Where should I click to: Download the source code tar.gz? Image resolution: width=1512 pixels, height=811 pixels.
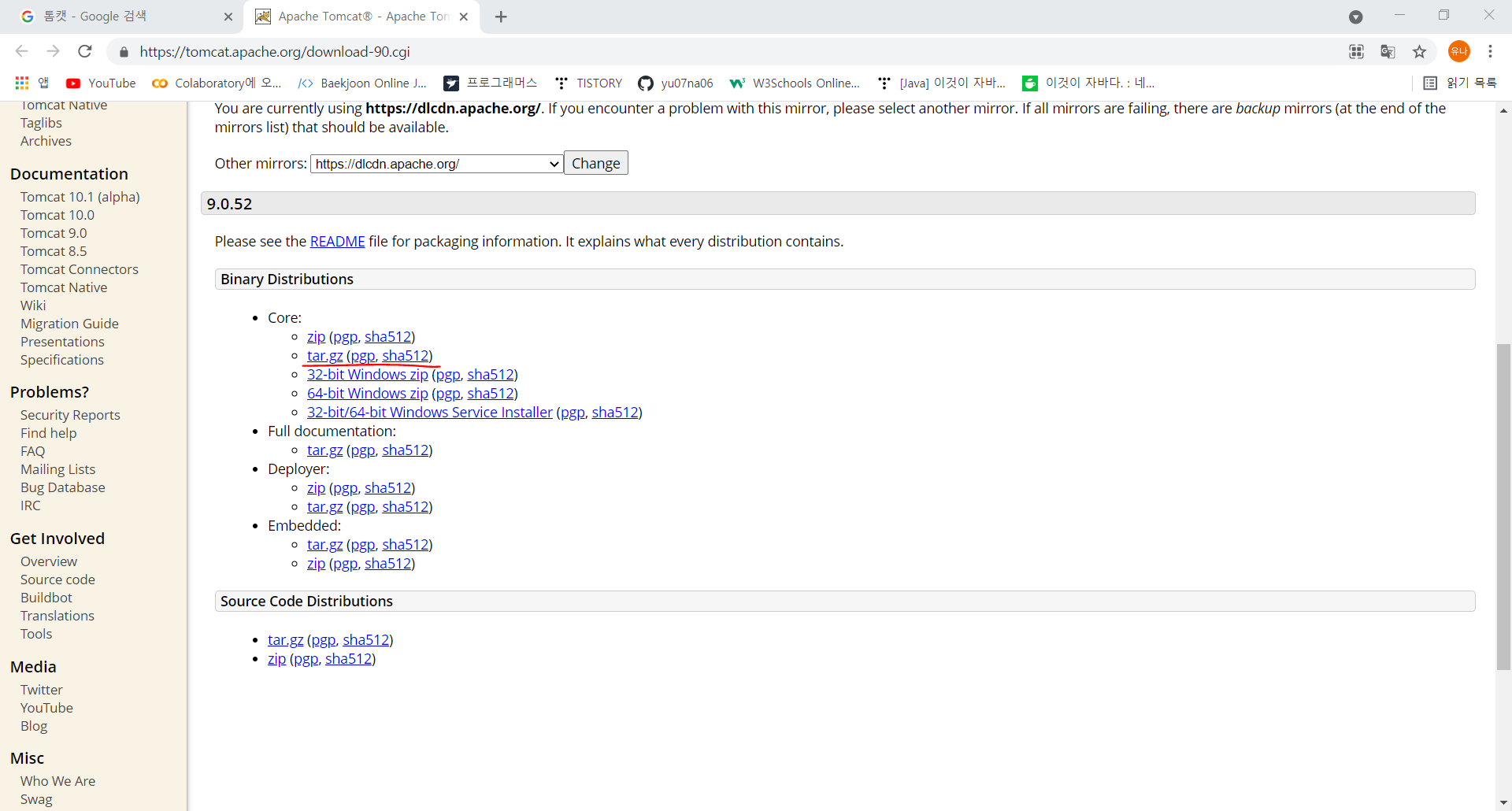tap(285, 640)
